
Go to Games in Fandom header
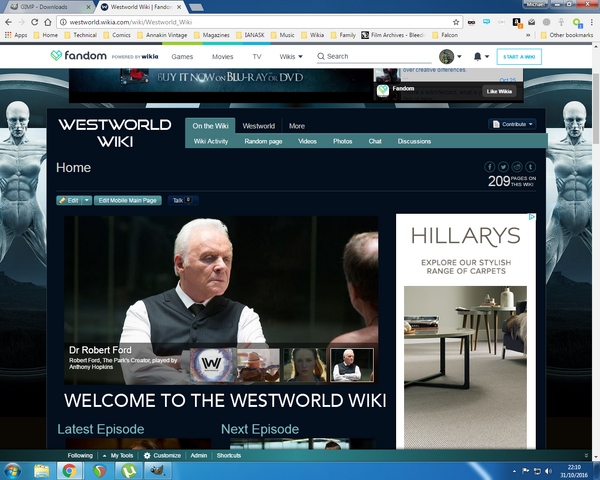[x=182, y=57]
